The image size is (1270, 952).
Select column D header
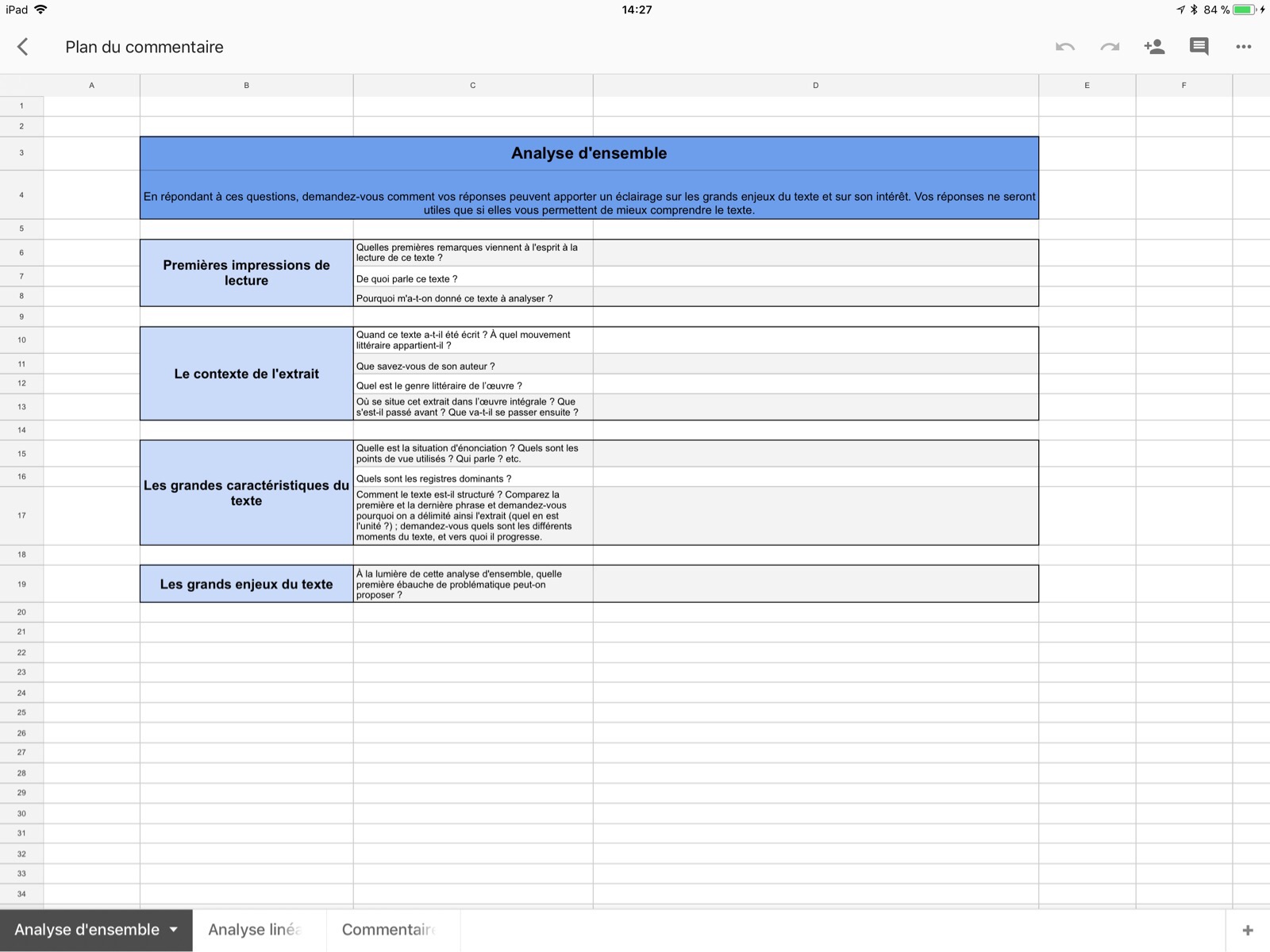[x=815, y=85]
